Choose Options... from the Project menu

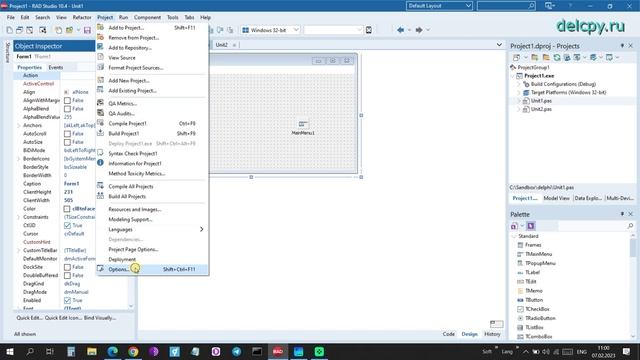pos(152,269)
